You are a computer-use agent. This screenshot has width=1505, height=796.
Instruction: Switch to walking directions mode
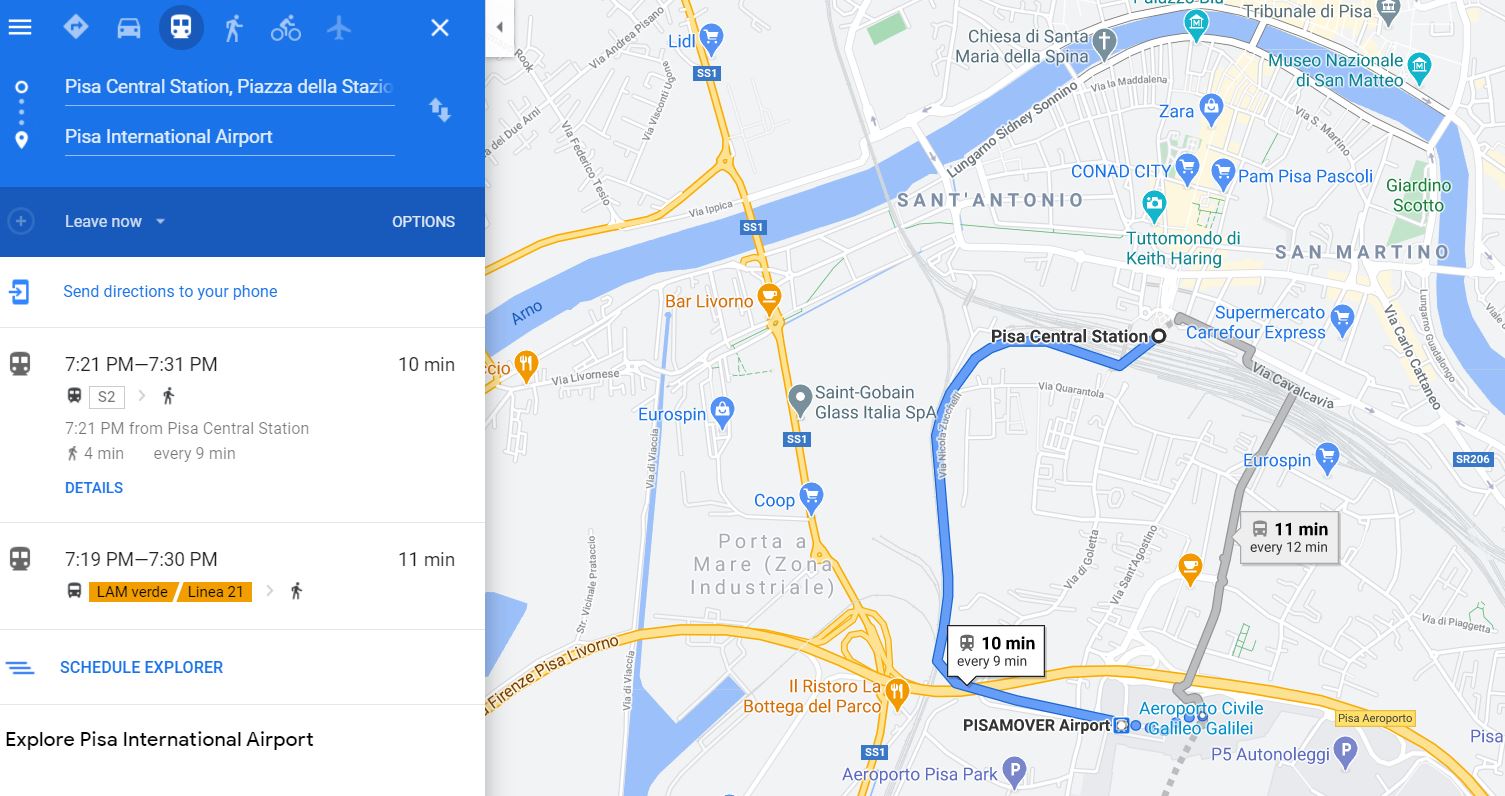tap(233, 28)
